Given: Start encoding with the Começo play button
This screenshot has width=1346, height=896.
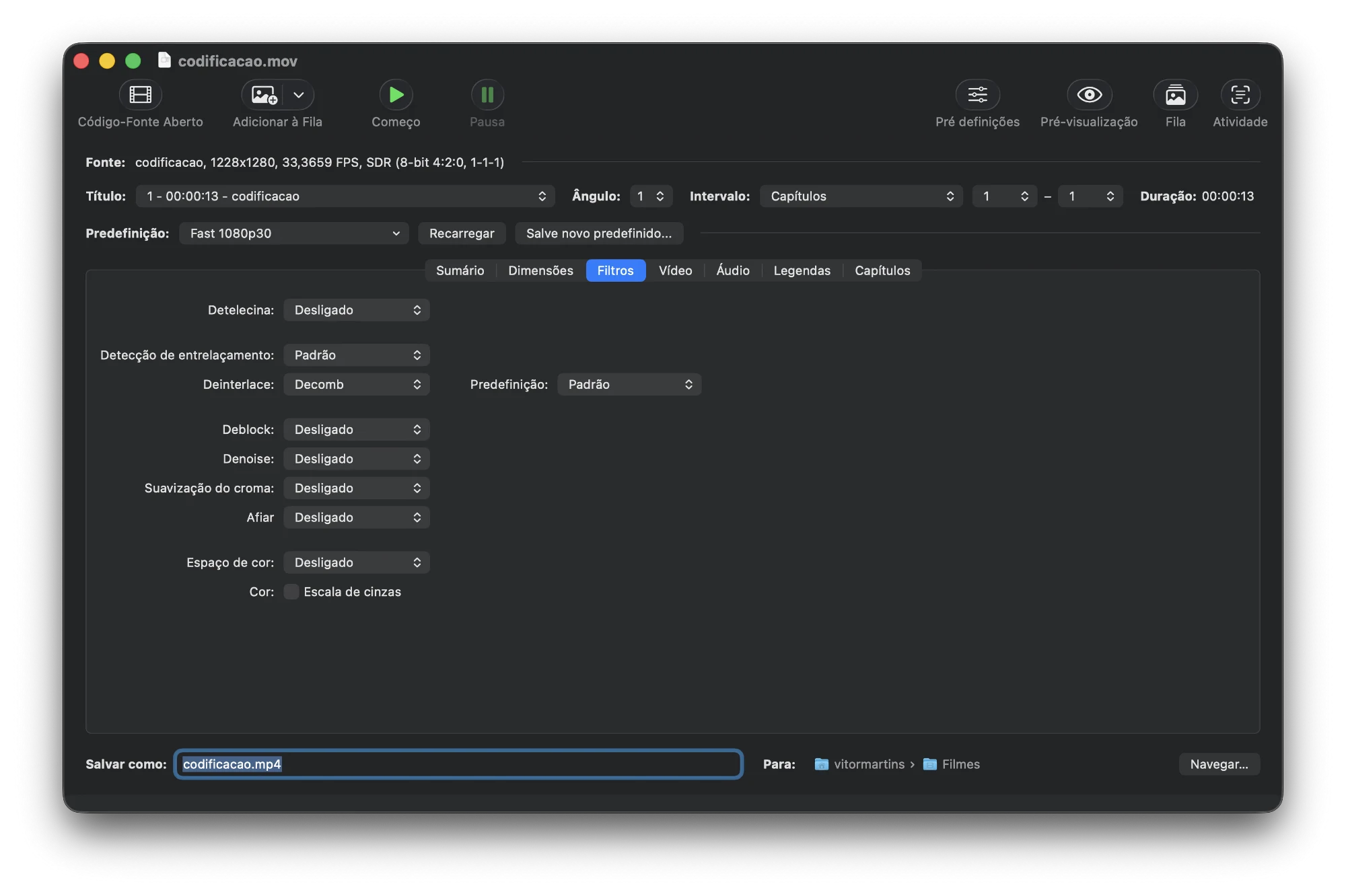Looking at the screenshot, I should click(x=396, y=95).
